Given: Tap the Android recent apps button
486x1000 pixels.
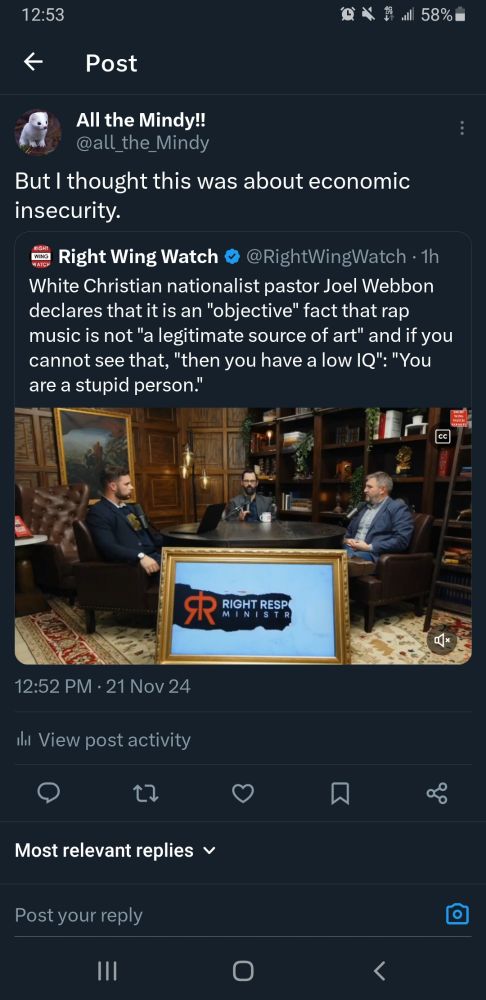Looking at the screenshot, I should pyautogui.click(x=107, y=971).
